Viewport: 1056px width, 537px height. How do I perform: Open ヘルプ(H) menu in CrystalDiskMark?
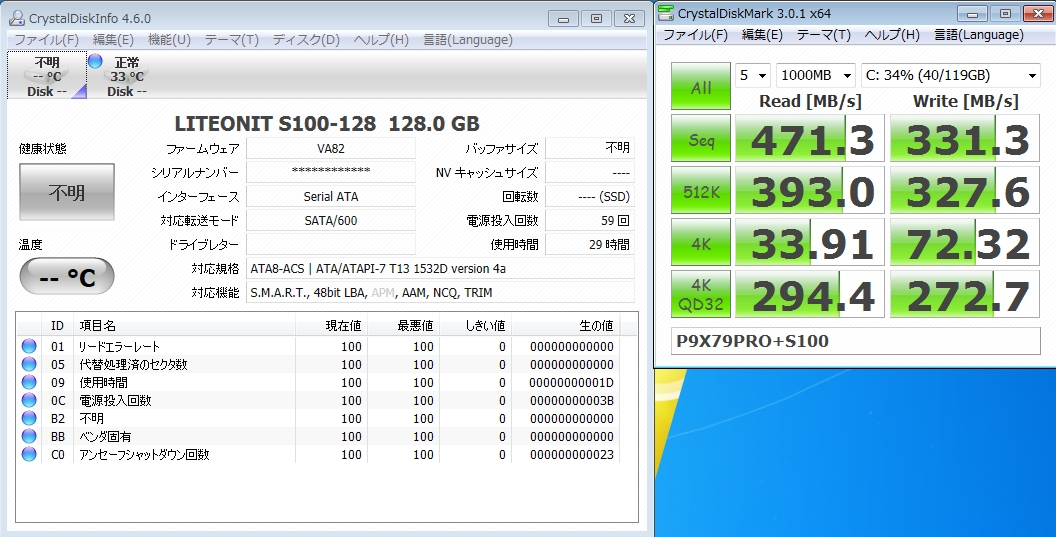click(892, 34)
